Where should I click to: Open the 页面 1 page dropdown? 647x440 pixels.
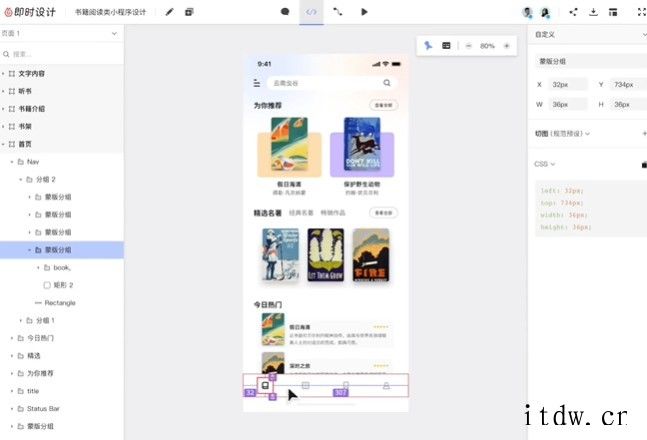point(60,33)
